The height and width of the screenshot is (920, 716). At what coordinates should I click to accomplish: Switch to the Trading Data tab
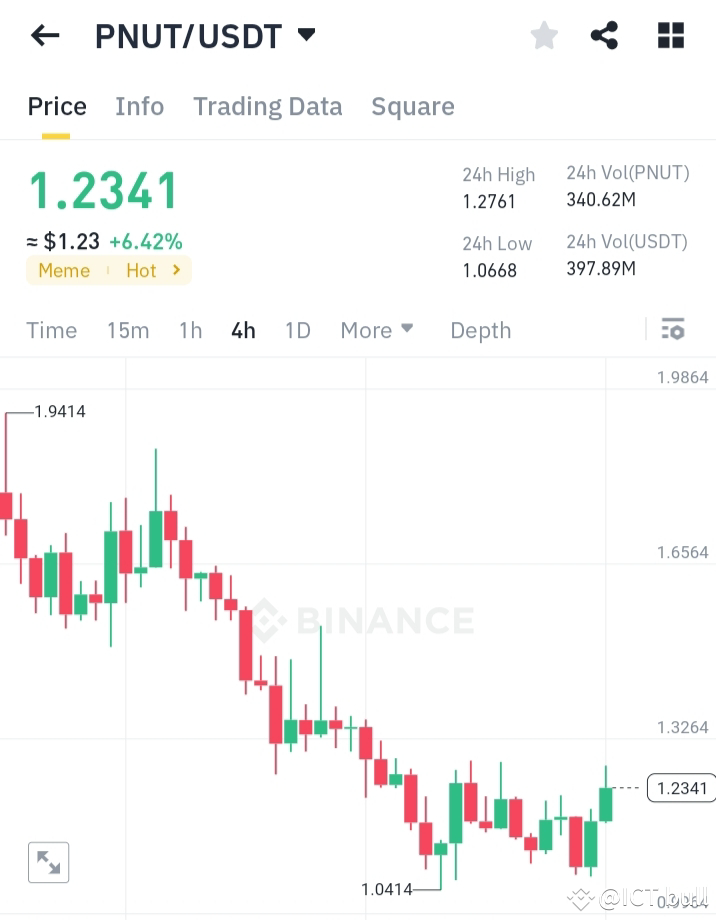coord(267,106)
